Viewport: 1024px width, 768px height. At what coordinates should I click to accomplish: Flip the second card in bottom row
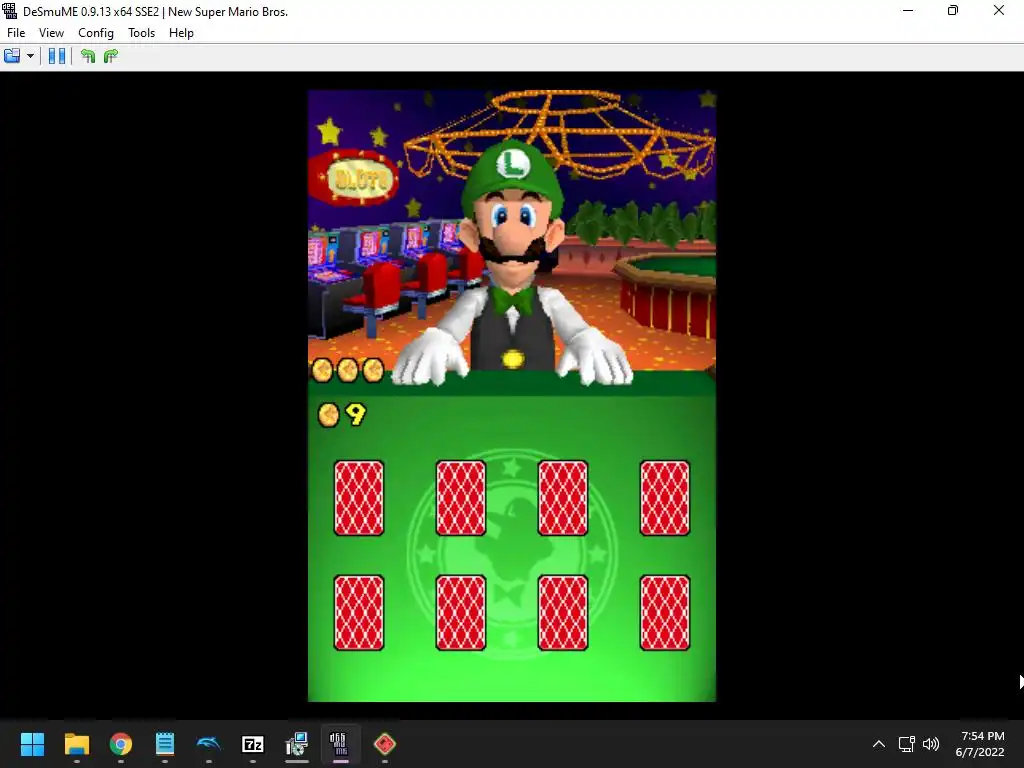click(x=460, y=613)
